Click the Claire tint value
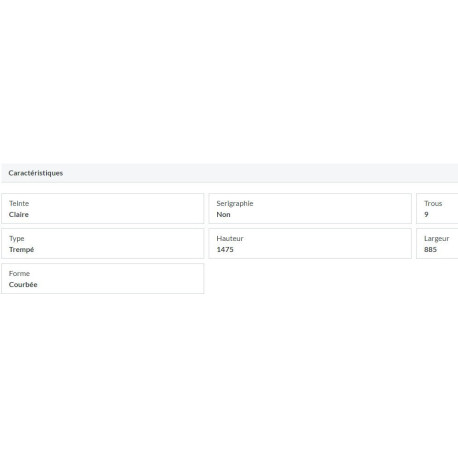The image size is (458, 458). point(19,215)
